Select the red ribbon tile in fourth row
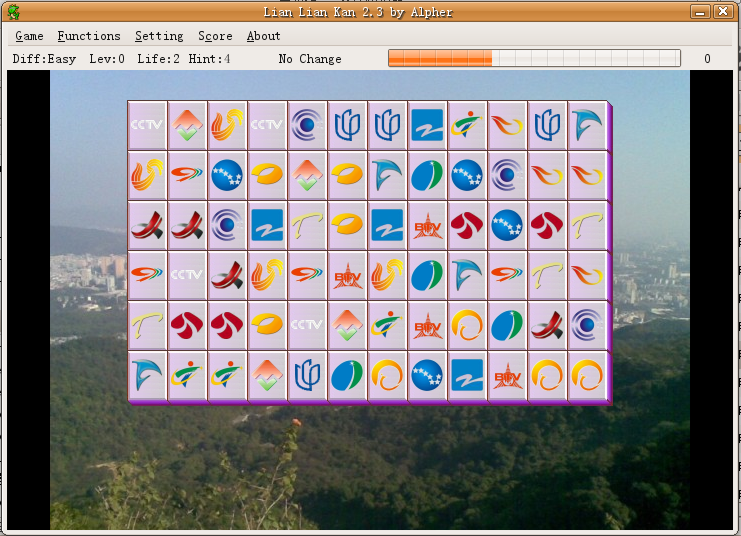741x536 pixels. click(227, 276)
